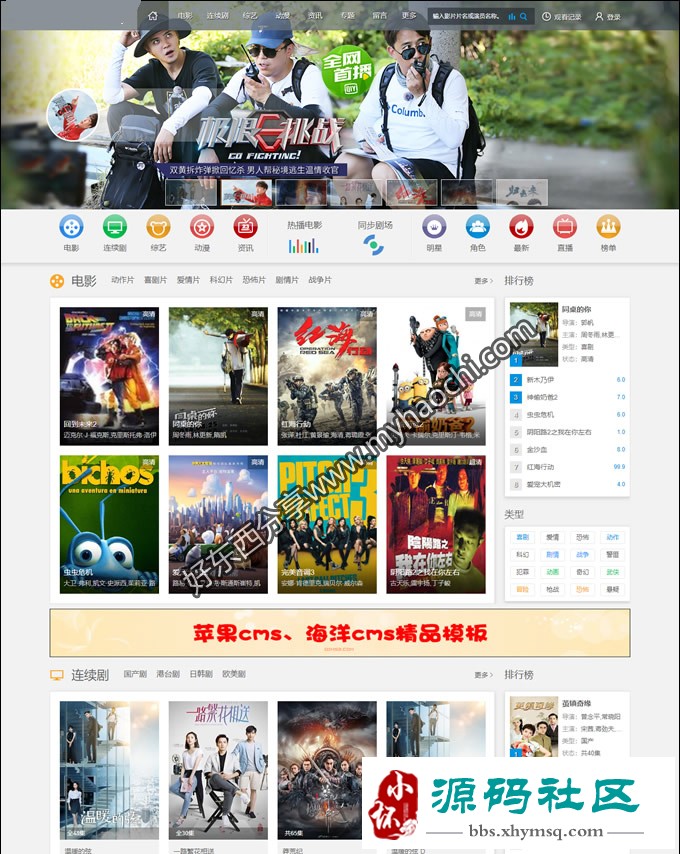This screenshot has width=680, height=854.
Task: Select the third thumbnail under the banner caption
Action: click(x=301, y=192)
